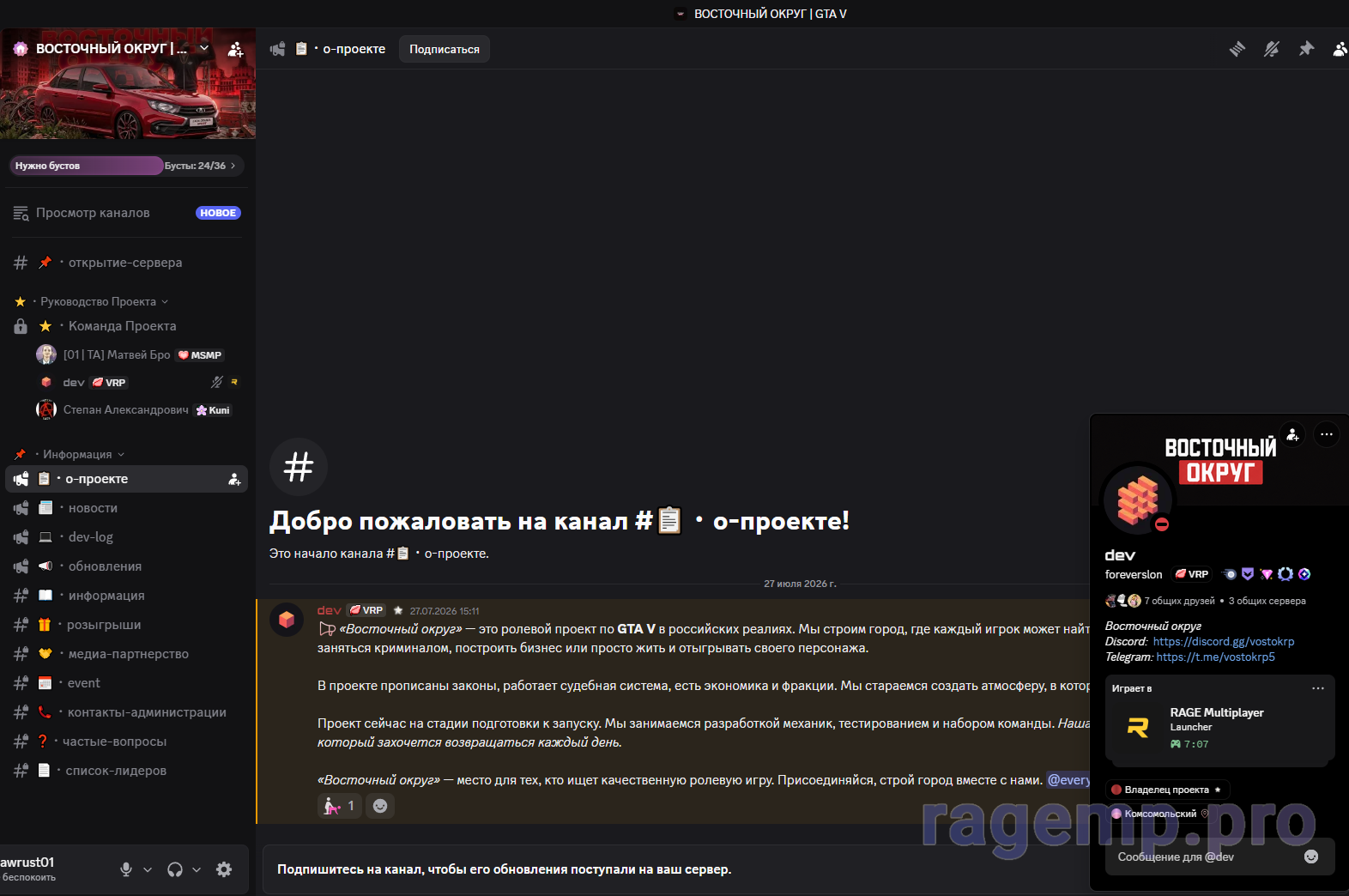The height and width of the screenshot is (896, 1349).
Task: Add a reaction with the smiley icon
Action: 380,806
